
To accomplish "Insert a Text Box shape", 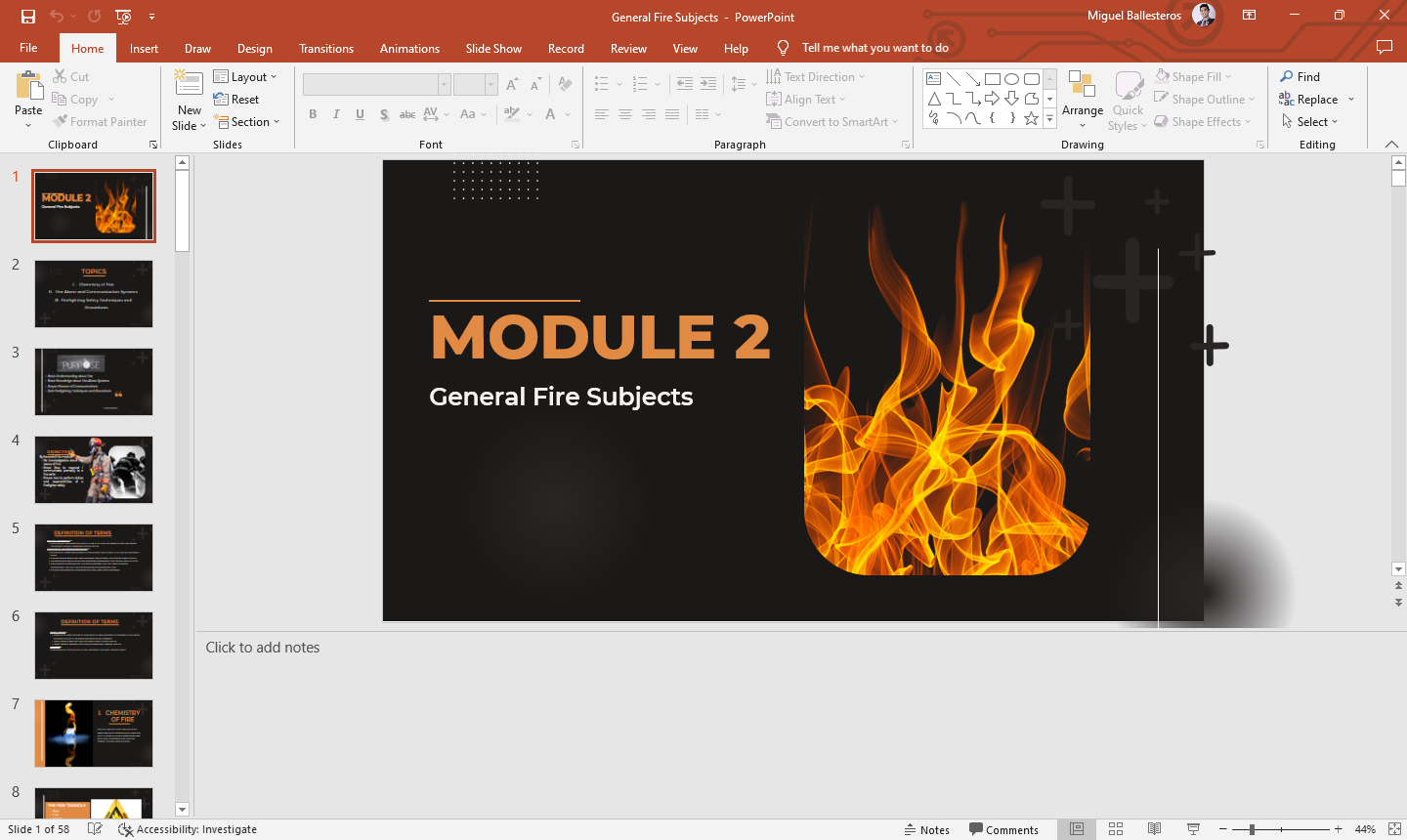I will [934, 79].
